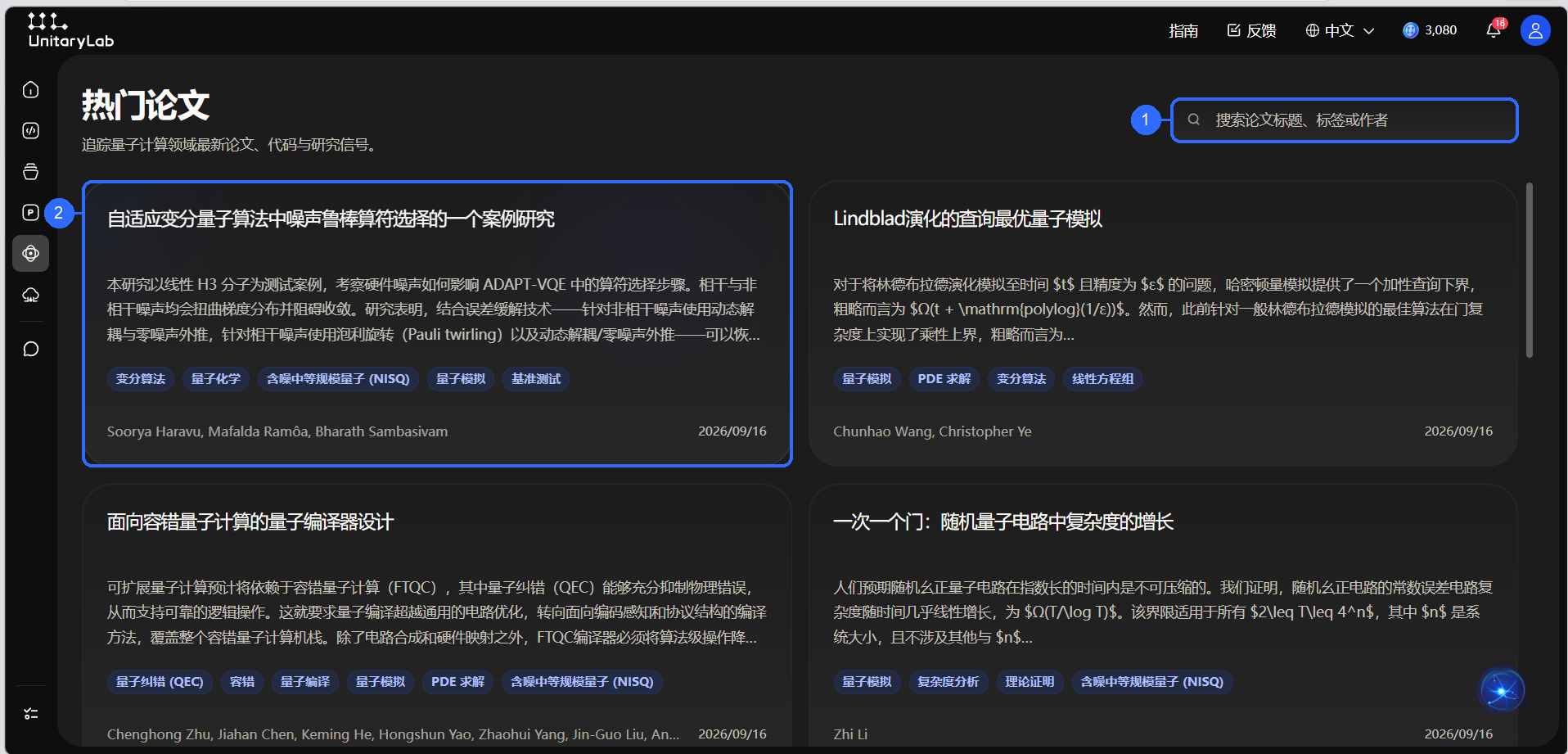Open the home icon in the sidebar
This screenshot has height=754, width=1568.
[31, 89]
